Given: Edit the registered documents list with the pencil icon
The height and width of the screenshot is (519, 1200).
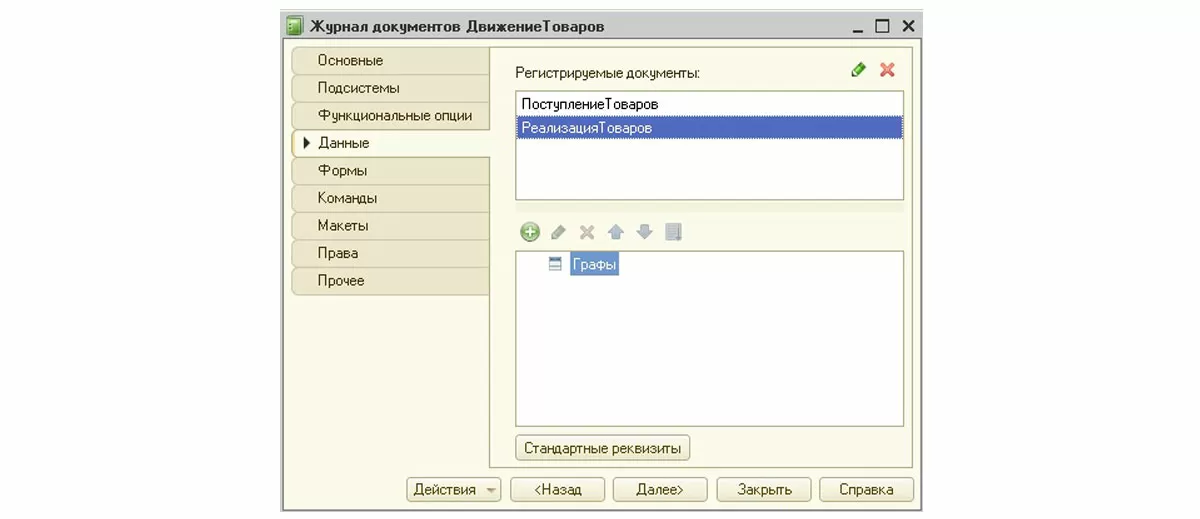Looking at the screenshot, I should click(858, 70).
